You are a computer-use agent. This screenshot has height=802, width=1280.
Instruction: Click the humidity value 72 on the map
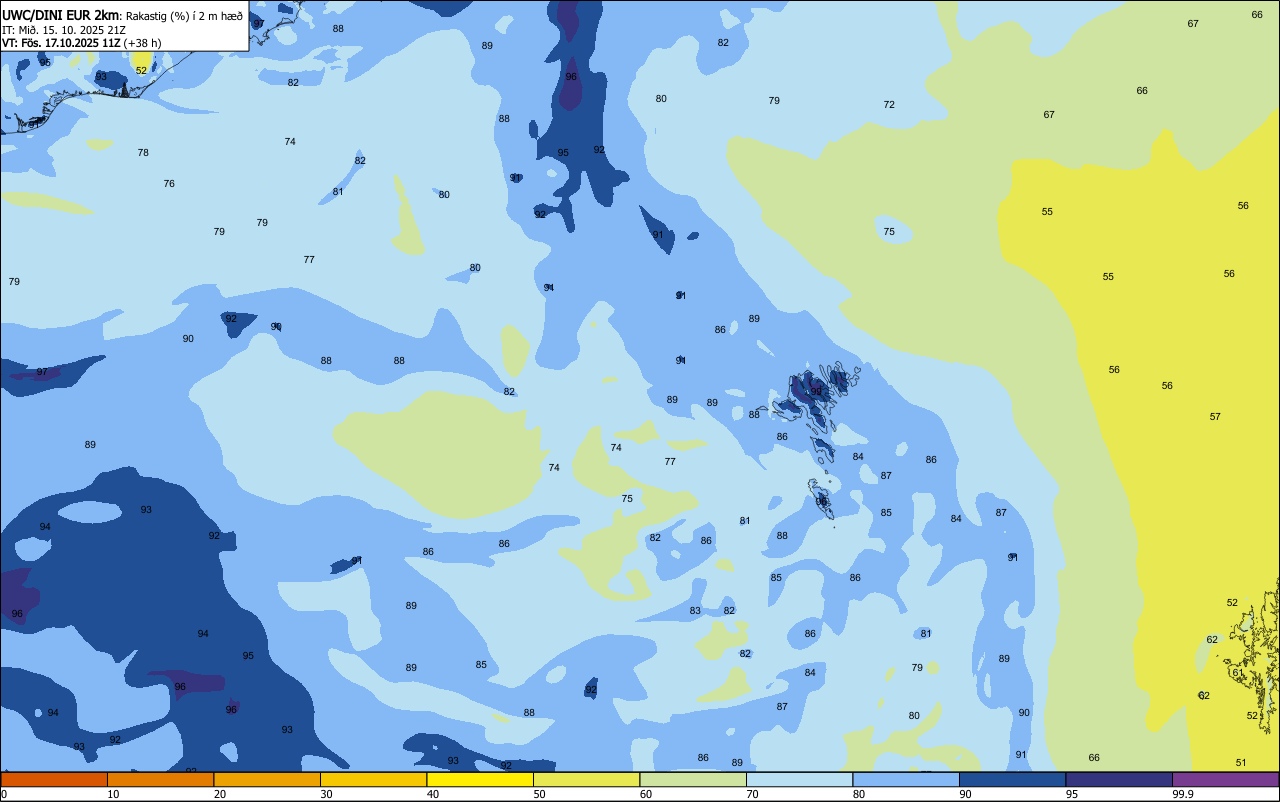pos(889,104)
